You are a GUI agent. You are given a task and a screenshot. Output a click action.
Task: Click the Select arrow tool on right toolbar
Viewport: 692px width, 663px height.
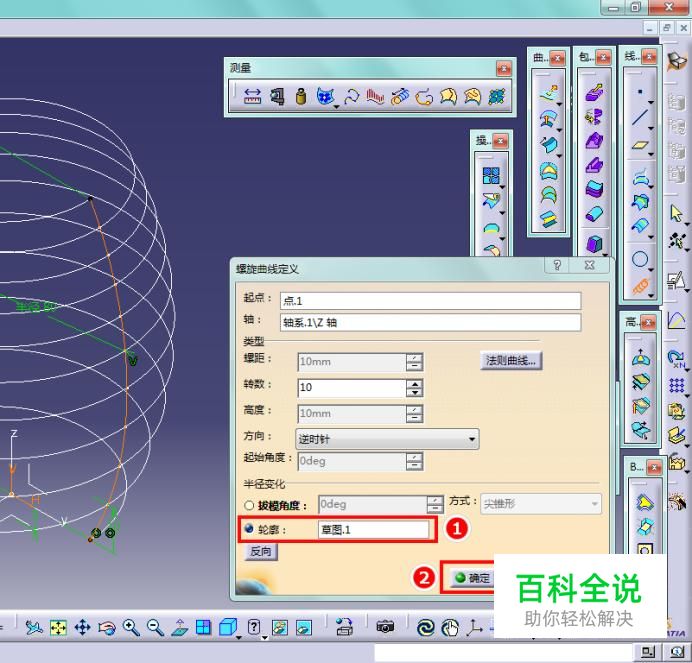(x=676, y=213)
